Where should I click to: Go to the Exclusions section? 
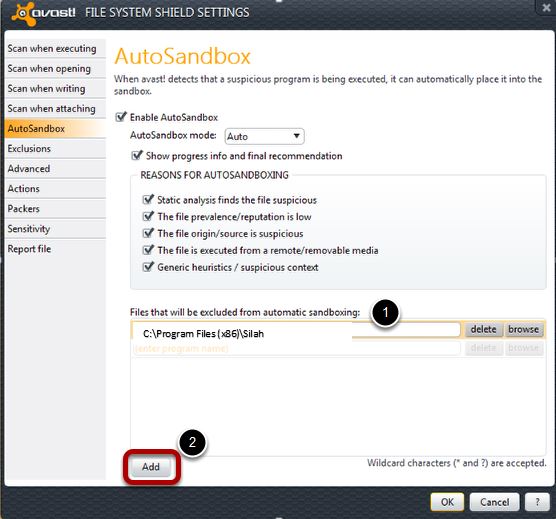56,149
